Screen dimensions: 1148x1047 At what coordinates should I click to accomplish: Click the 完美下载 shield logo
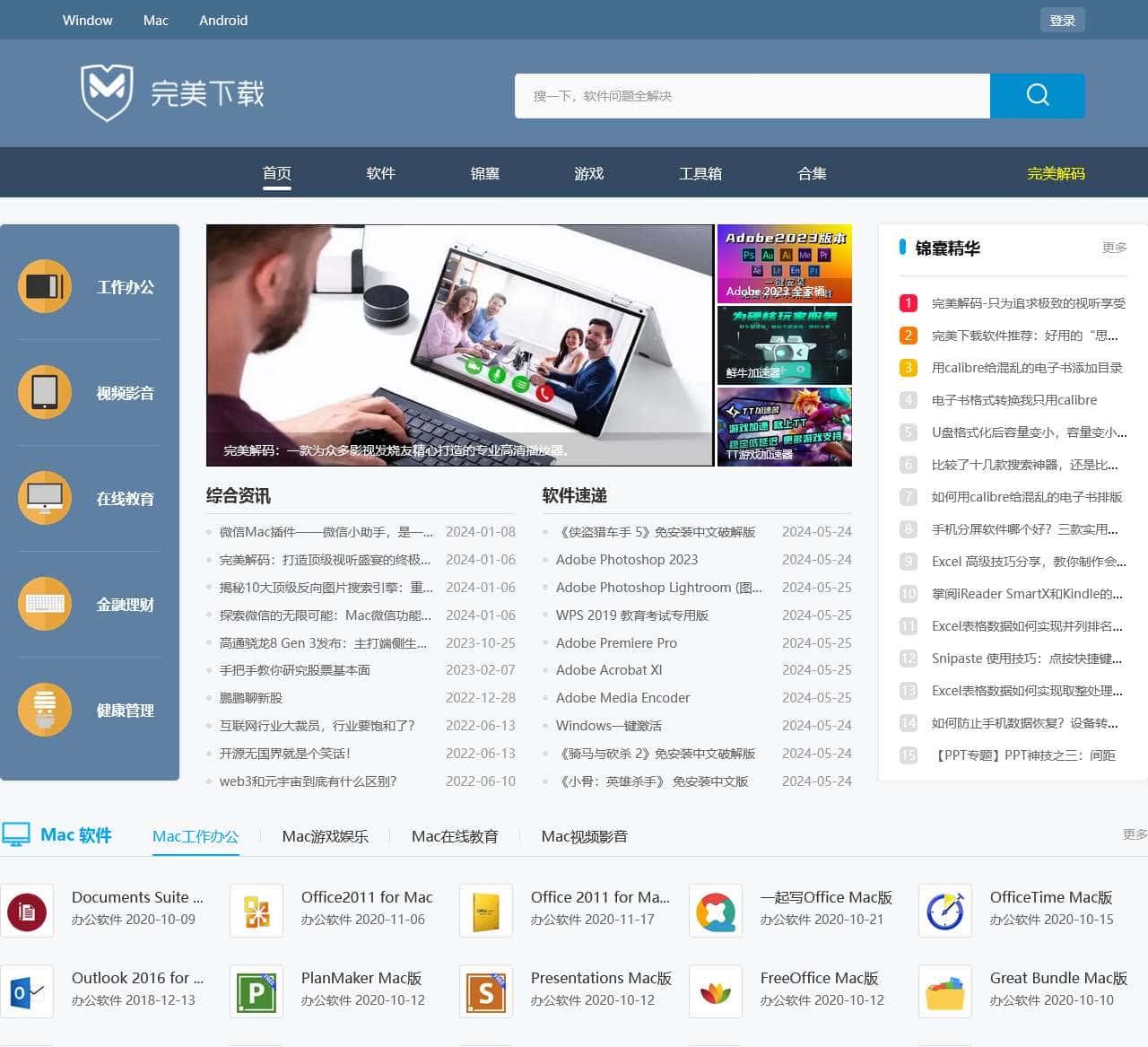pos(107,92)
